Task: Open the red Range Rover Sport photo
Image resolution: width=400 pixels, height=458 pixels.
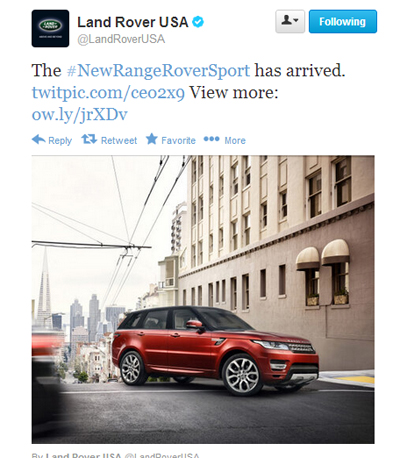Action: (203, 299)
